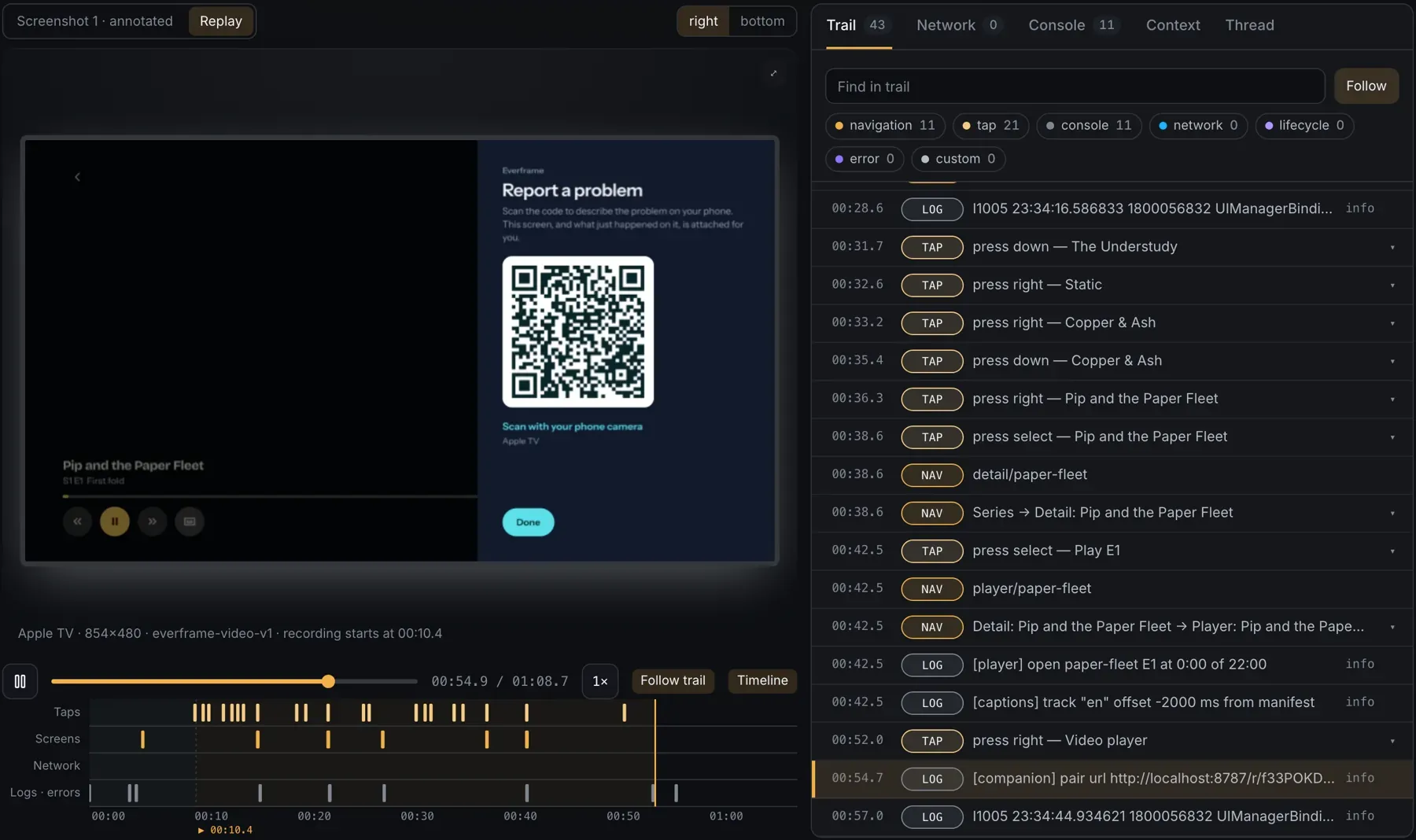Open the playback speed 1× control

[x=599, y=681]
